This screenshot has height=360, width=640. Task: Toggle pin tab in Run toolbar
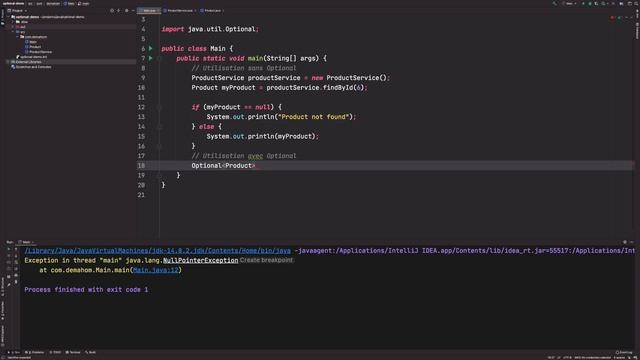coord(9,284)
